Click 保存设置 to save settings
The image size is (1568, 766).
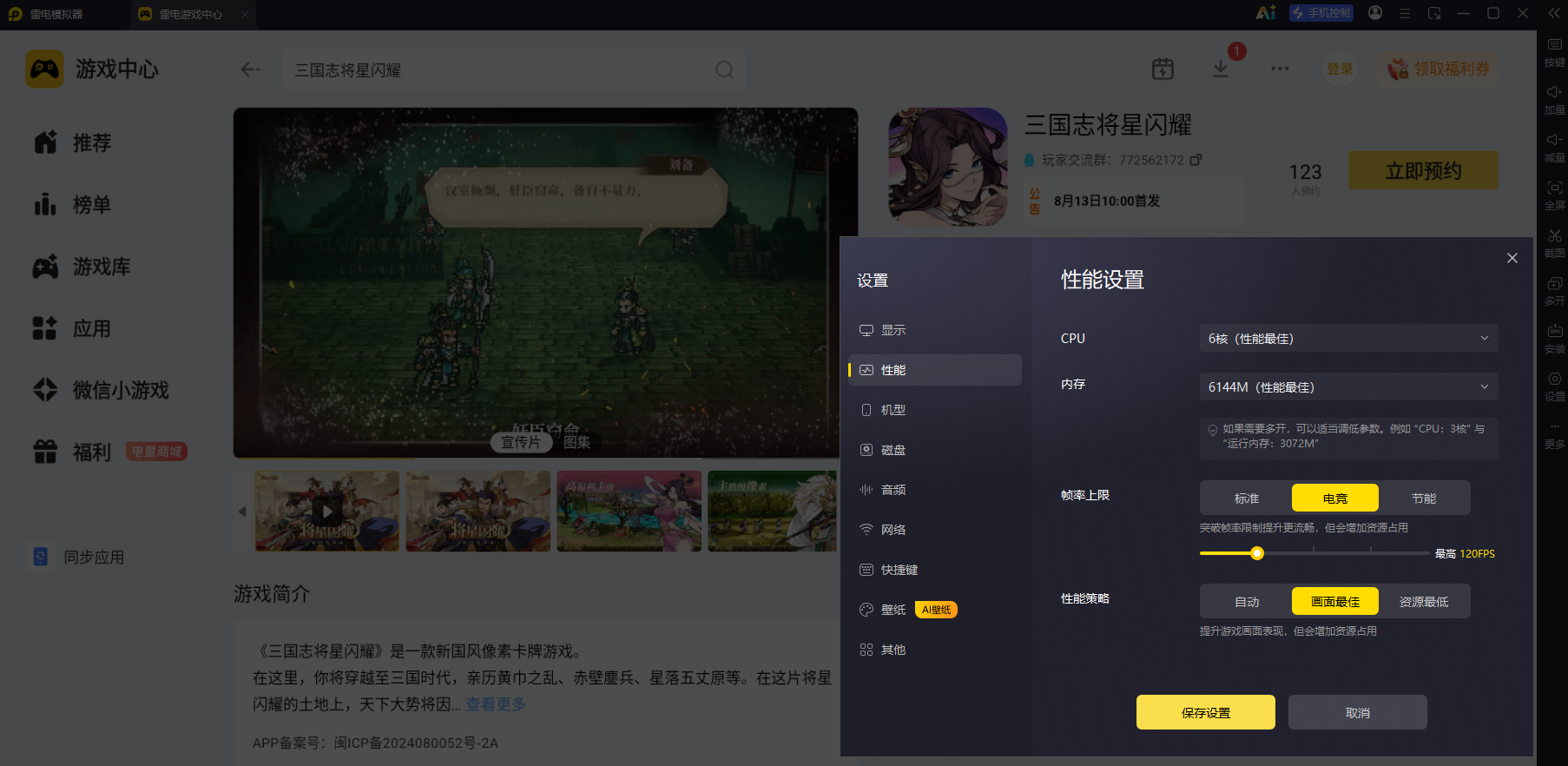point(1206,712)
